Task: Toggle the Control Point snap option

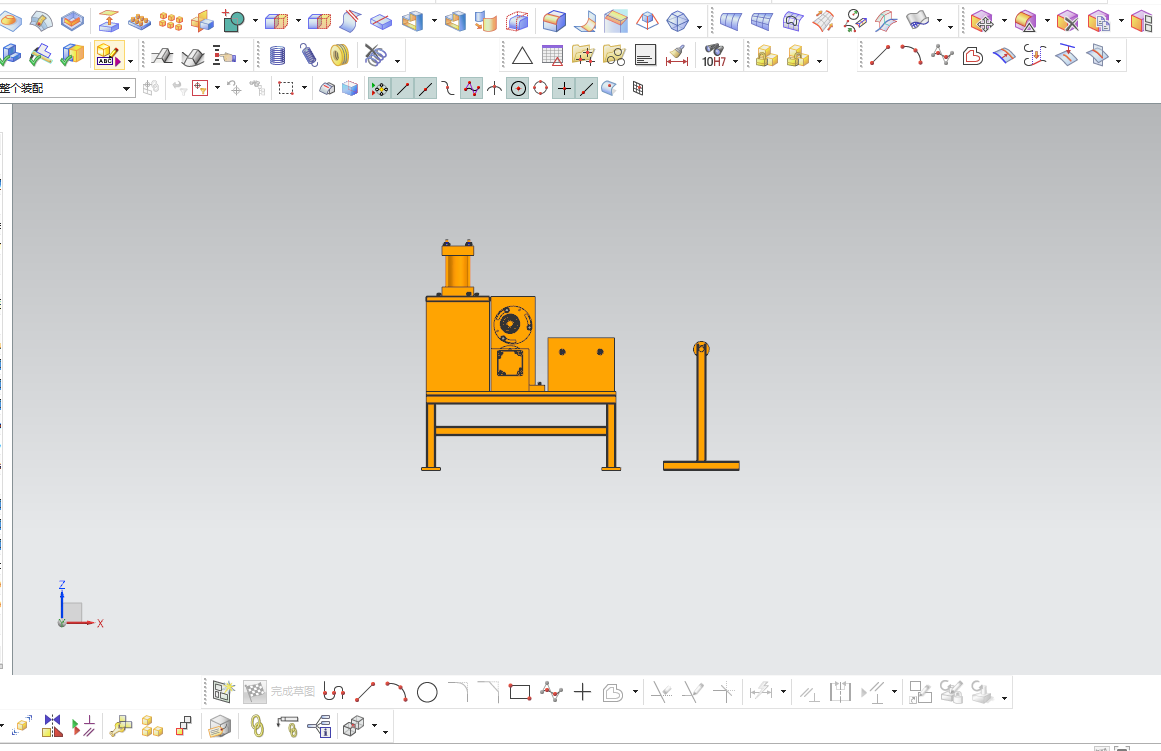Action: 448,89
